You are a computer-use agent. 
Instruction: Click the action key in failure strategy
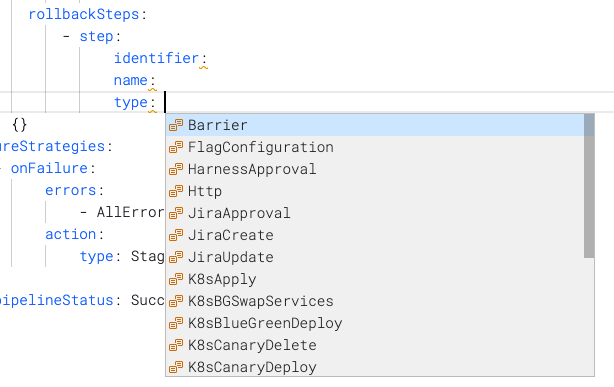[70, 234]
